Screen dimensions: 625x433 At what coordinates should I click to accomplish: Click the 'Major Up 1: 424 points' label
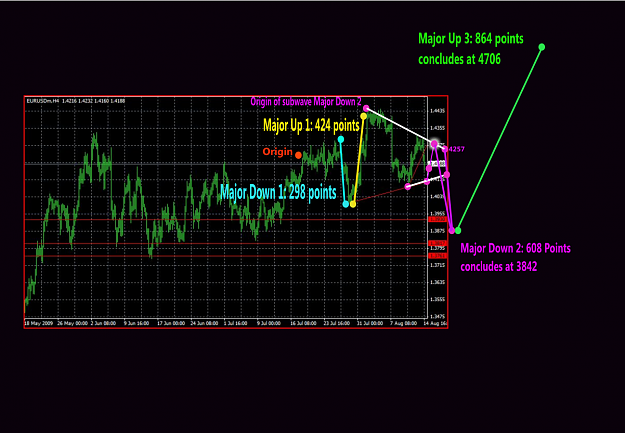pyautogui.click(x=311, y=126)
